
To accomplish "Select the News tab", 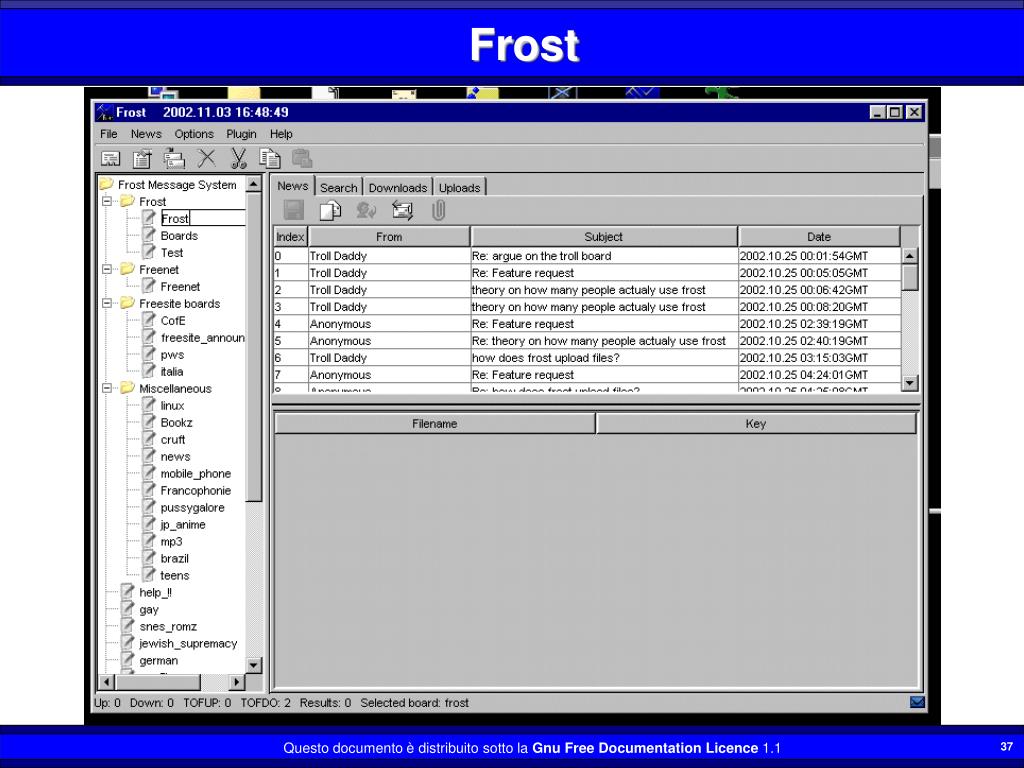I will (x=293, y=186).
